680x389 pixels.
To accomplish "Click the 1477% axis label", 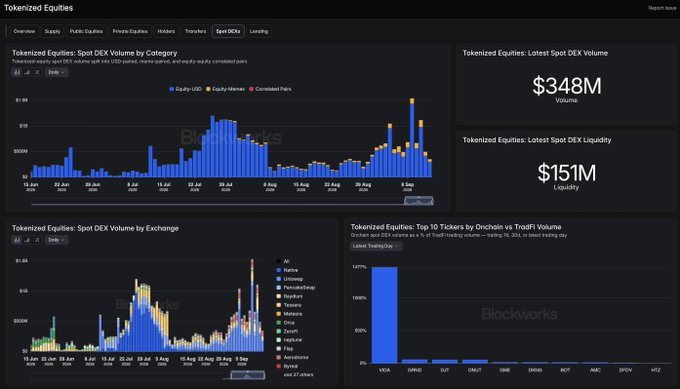I will (x=360, y=267).
